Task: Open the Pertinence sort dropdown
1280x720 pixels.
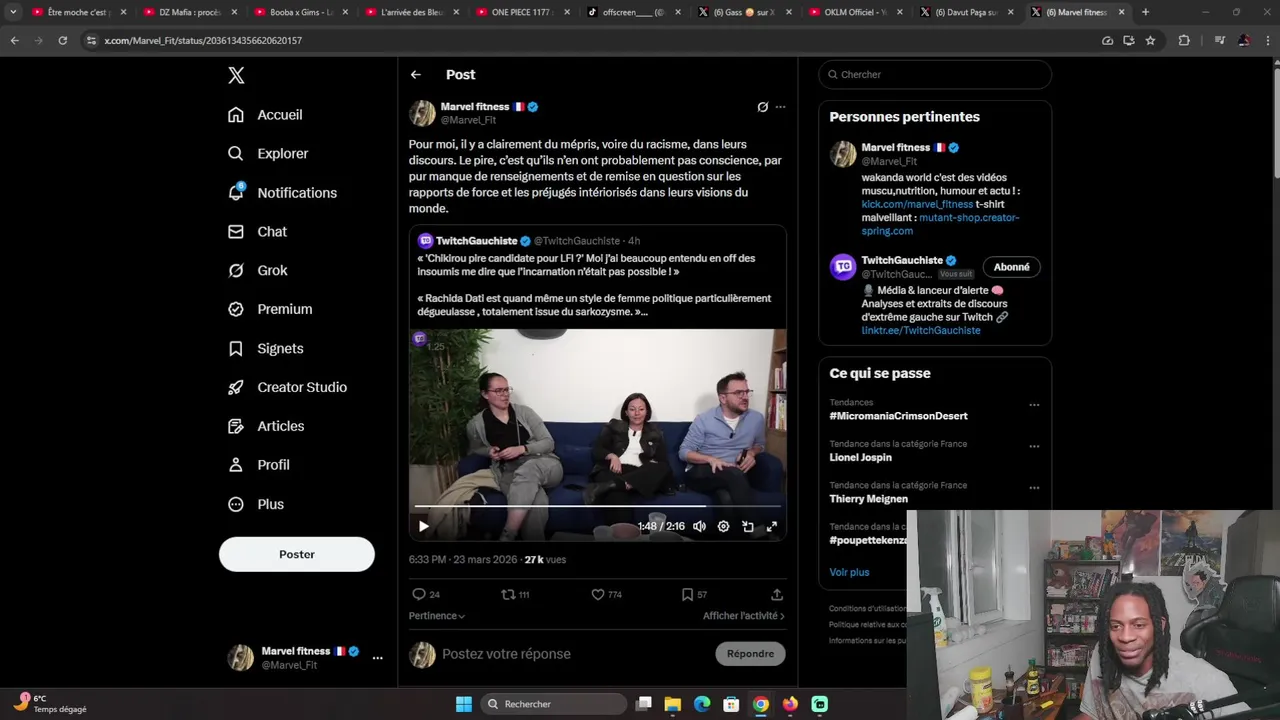Action: click(437, 616)
